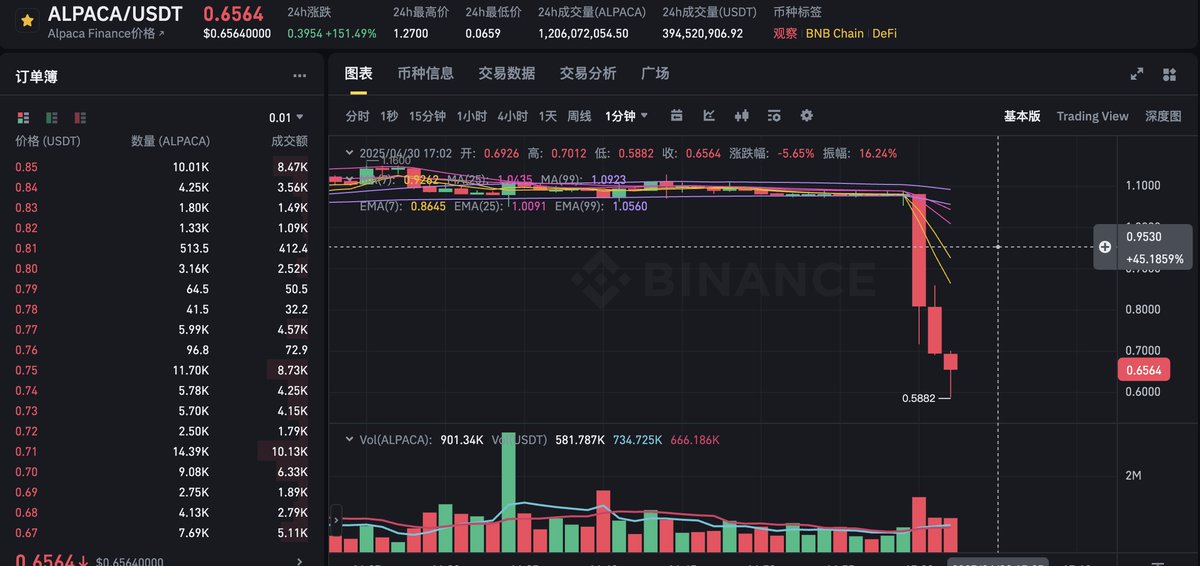The height and width of the screenshot is (566, 1200).
Task: Select the 1秒 interval
Action: (389, 116)
